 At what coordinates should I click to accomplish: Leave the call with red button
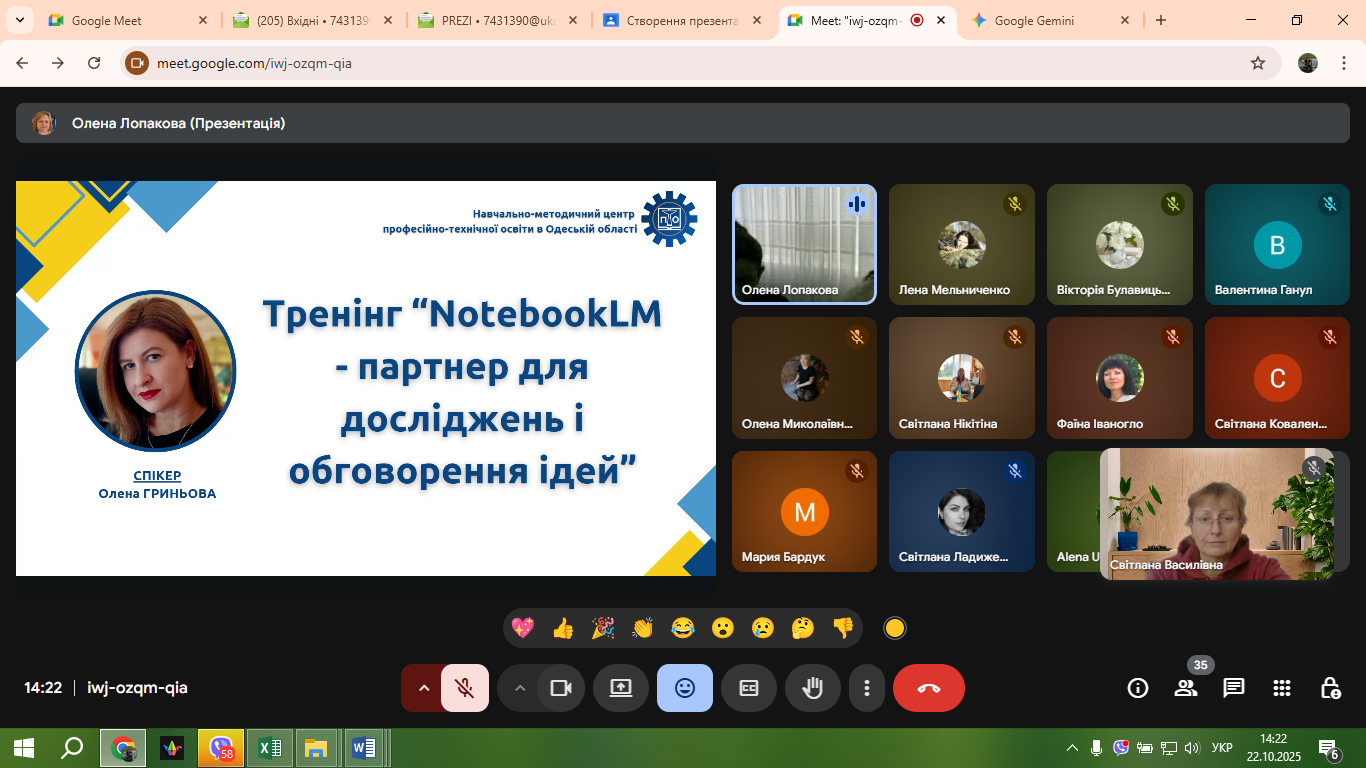(929, 688)
